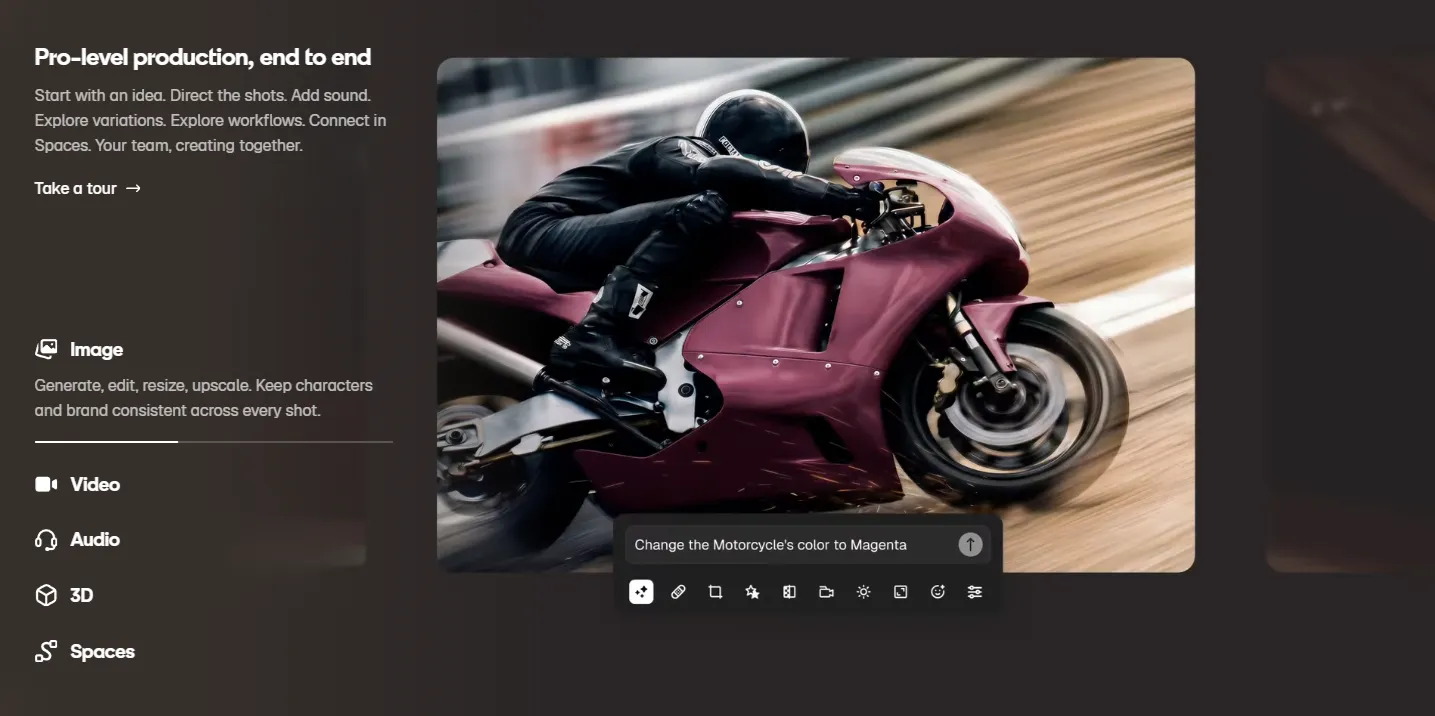Follow the "Take a tour" link

point(88,188)
